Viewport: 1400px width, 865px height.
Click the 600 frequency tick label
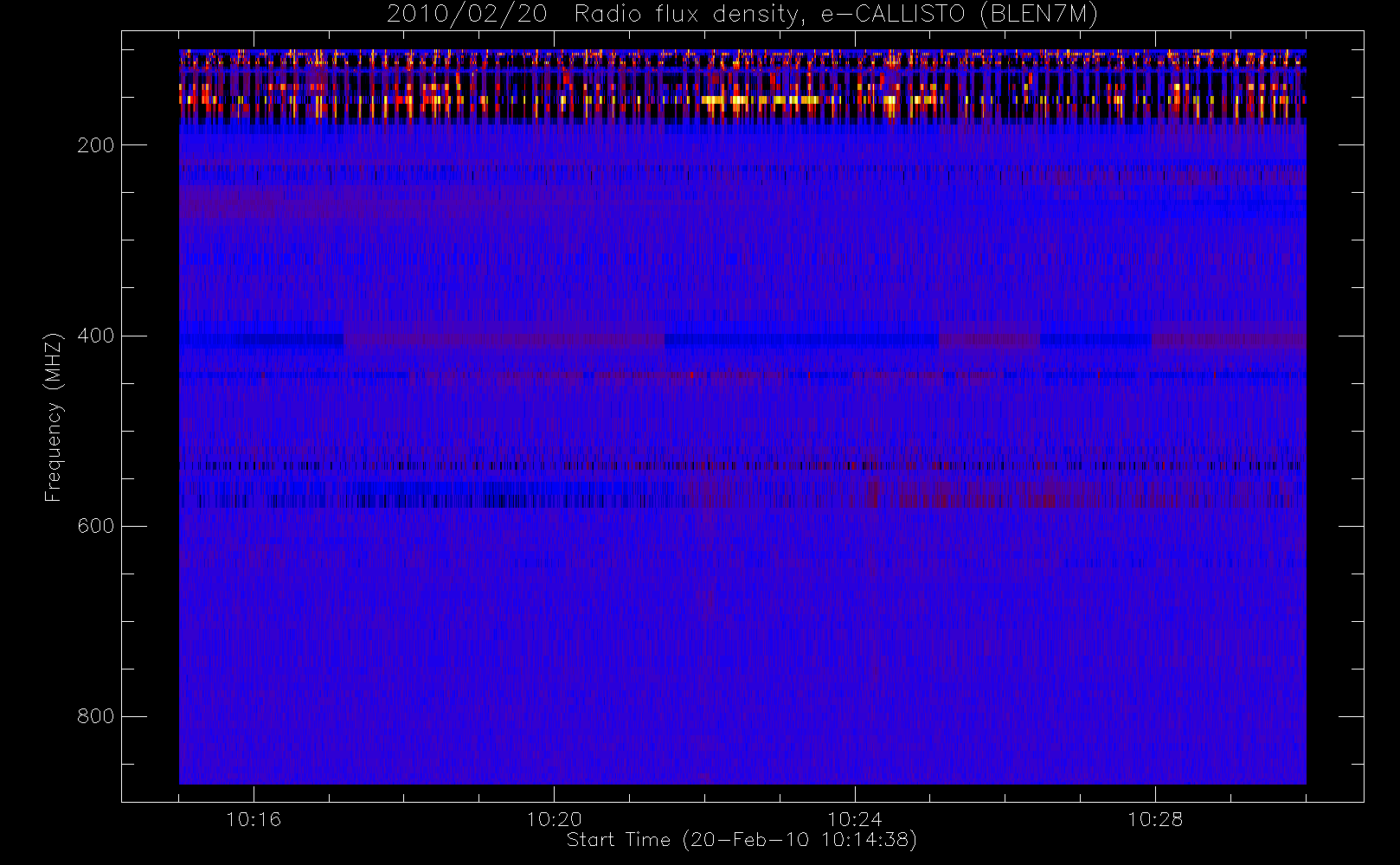[95, 526]
